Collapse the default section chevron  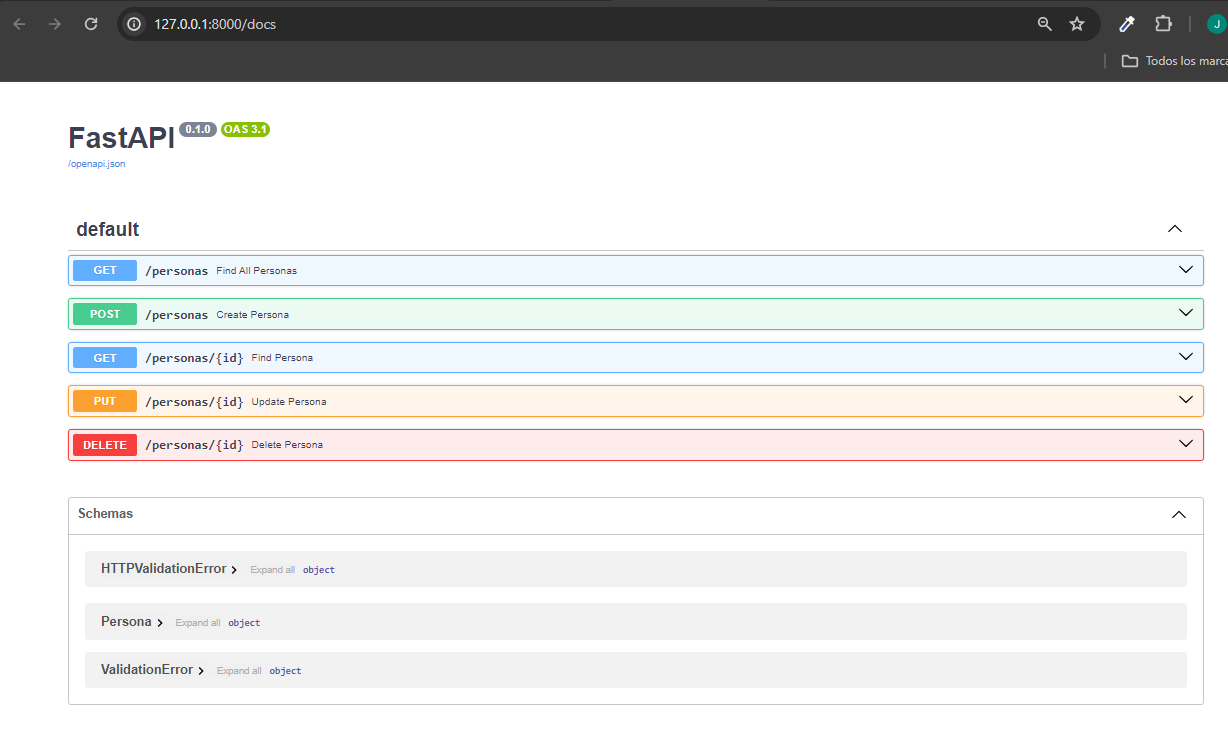tap(1175, 229)
